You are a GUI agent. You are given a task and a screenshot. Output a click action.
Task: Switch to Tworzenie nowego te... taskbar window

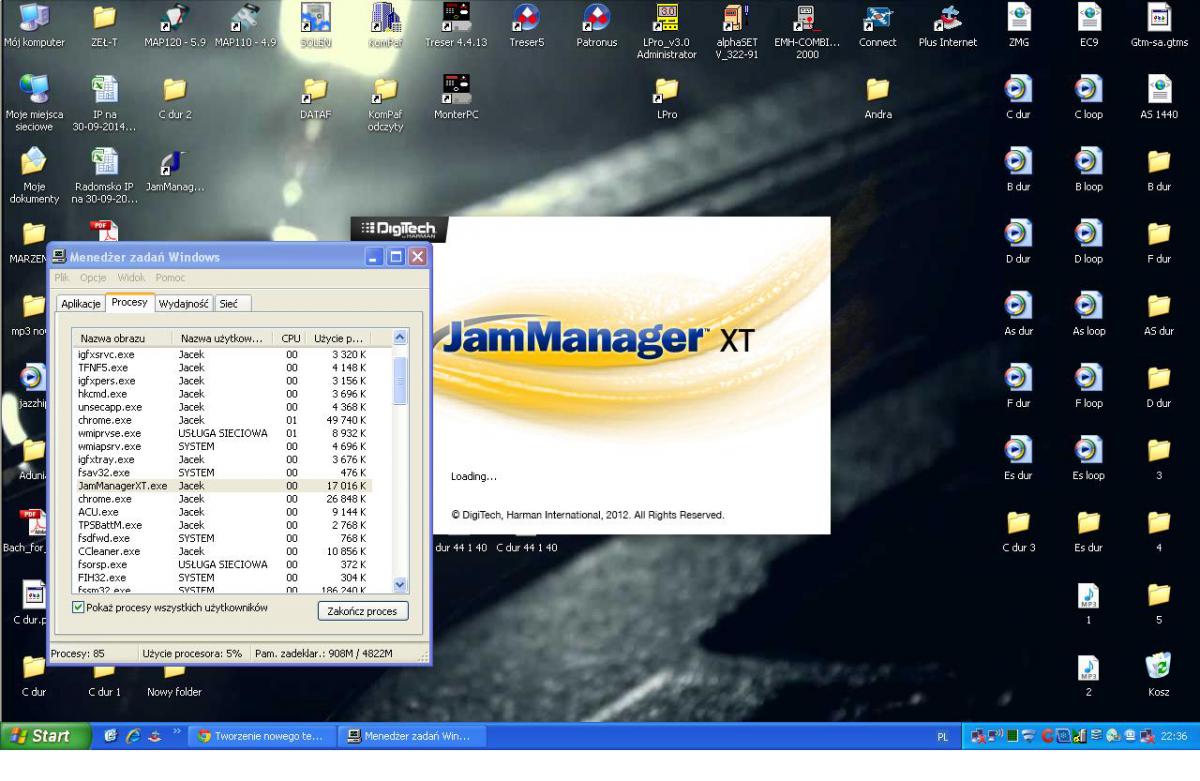coord(260,738)
